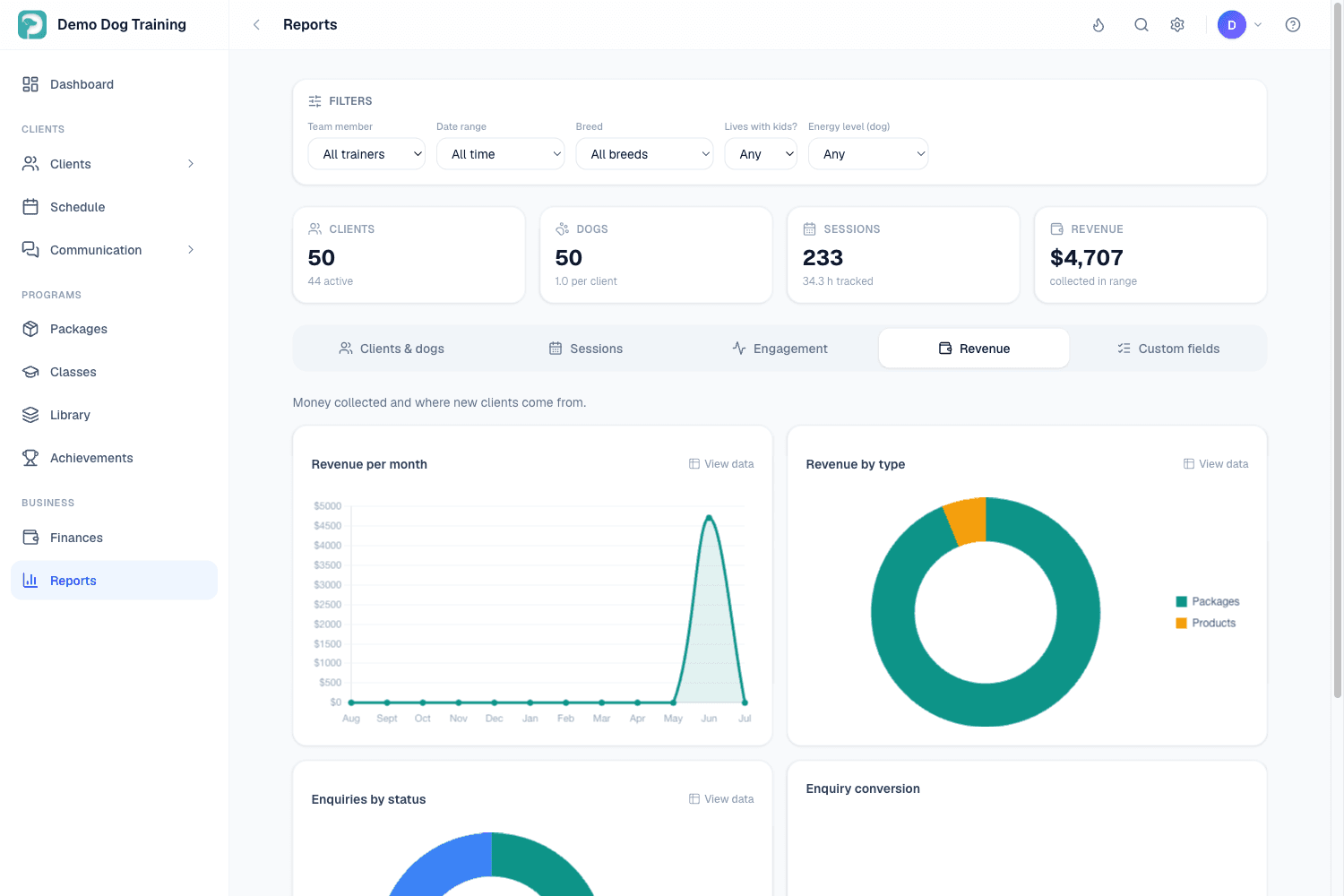Click the paw icon on Dogs card
This screenshot has height=896, width=1344.
coord(562,229)
